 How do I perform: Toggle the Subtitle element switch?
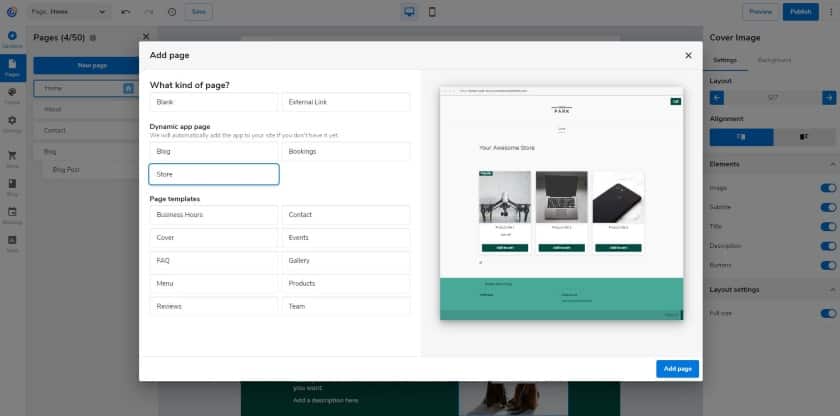tap(828, 207)
